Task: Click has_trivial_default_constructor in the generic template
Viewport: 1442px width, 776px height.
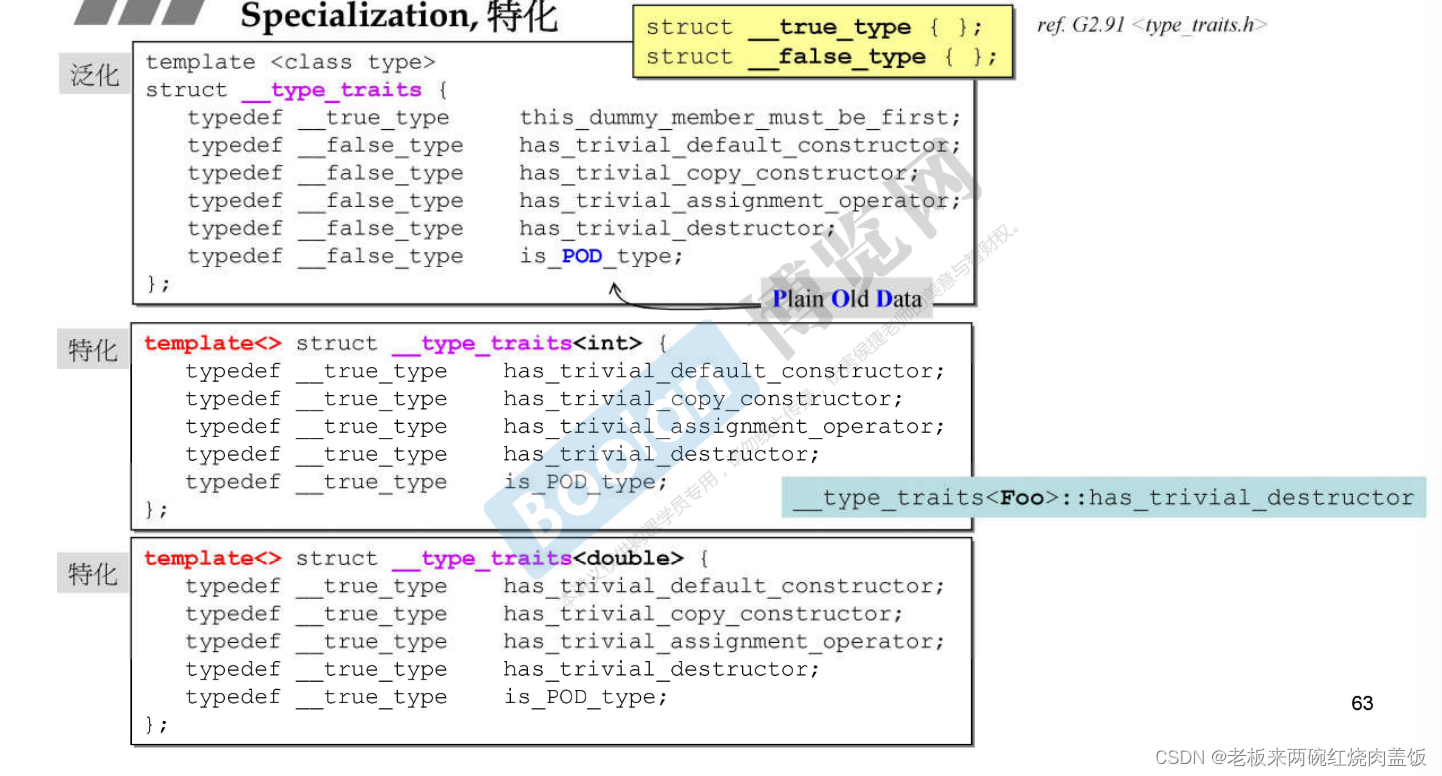Action: 740,145
